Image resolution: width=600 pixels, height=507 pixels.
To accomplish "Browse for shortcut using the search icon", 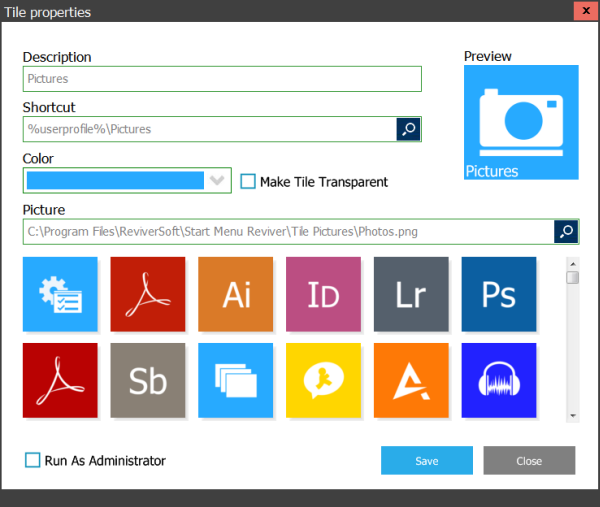I will point(408,129).
